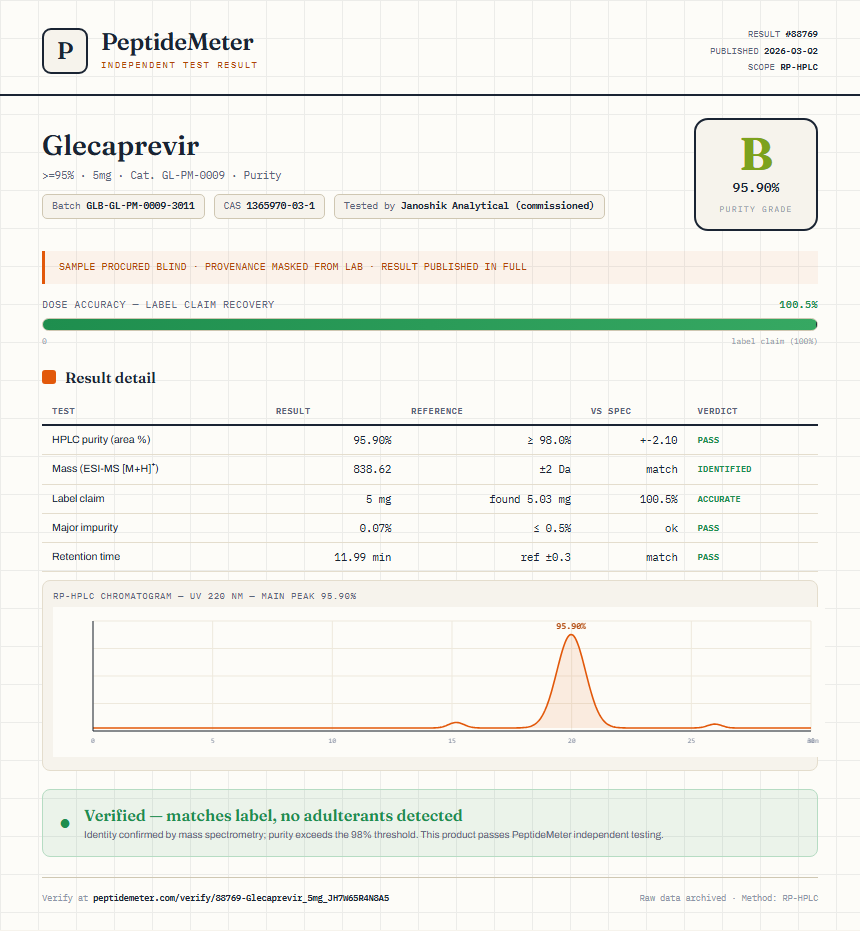Click the PASS verdict in Major impurity row

708,528
